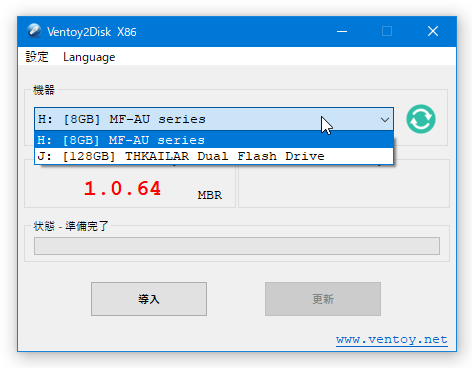The width and height of the screenshot is (472, 368).
Task: Open the www.ventoy.net link
Action: pos(392,339)
